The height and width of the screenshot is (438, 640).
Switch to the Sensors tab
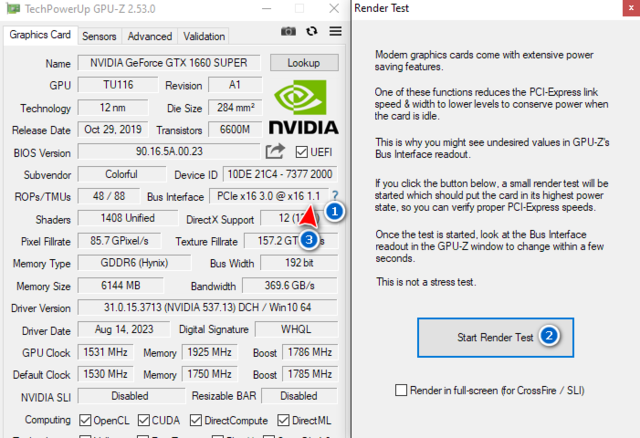pyautogui.click(x=99, y=36)
